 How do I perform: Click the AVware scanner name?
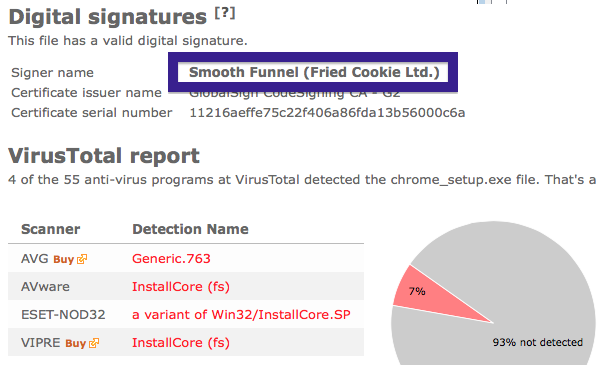point(45,287)
